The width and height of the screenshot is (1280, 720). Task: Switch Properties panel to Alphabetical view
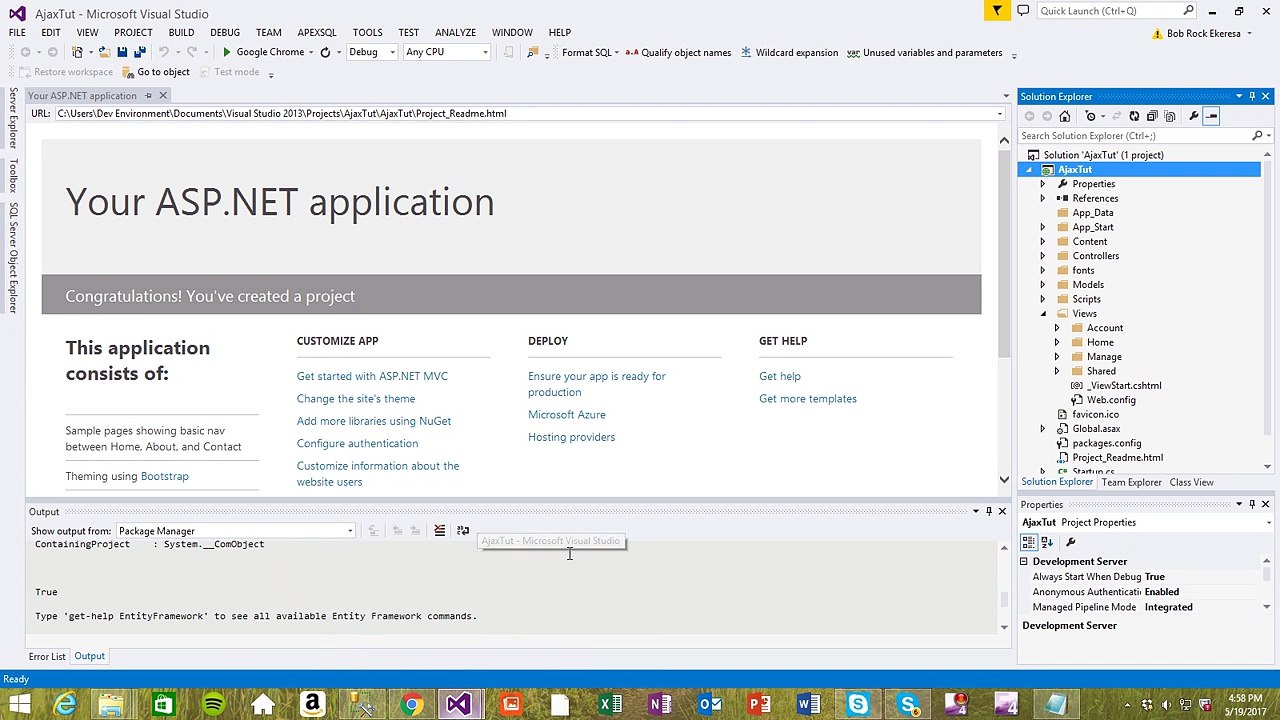pyautogui.click(x=1047, y=542)
